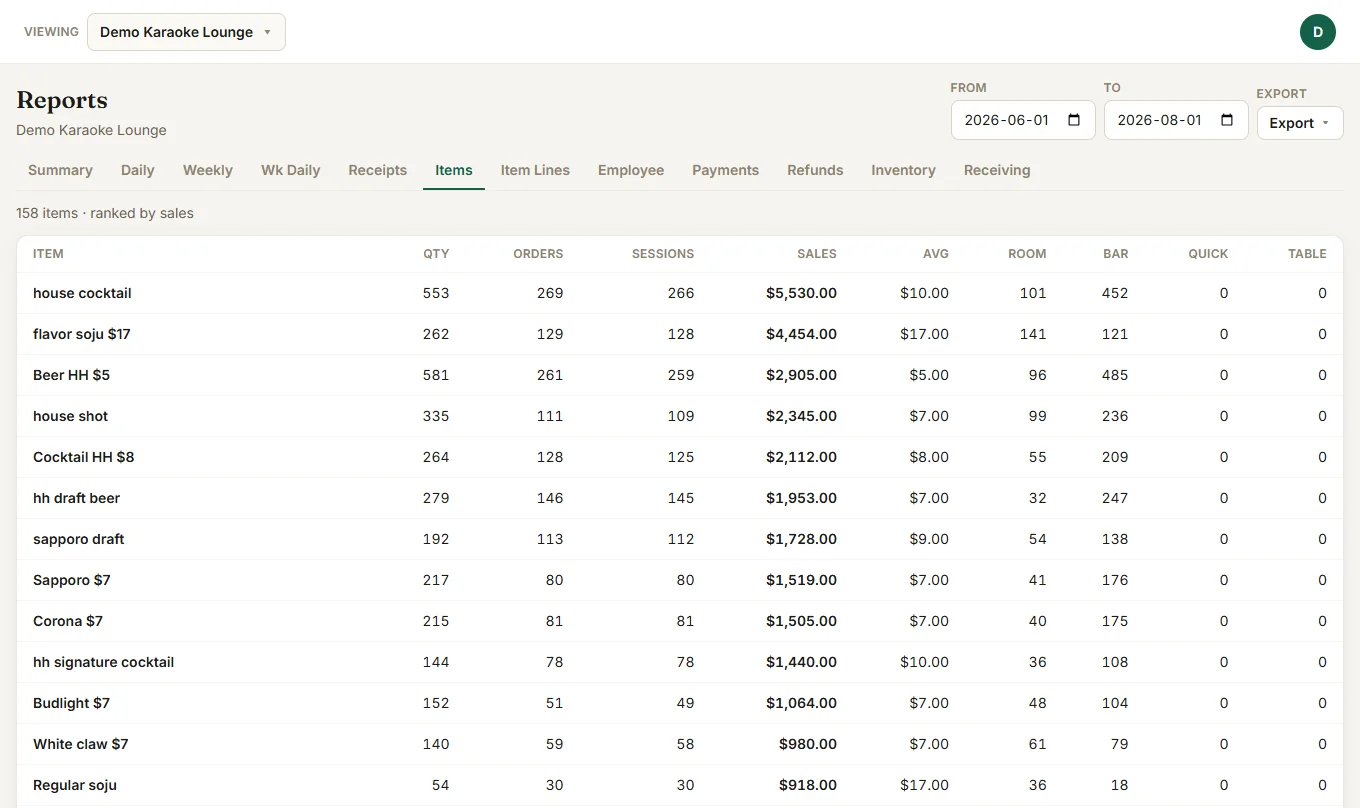Click the SALES column header
The image size is (1360, 808).
click(x=817, y=254)
